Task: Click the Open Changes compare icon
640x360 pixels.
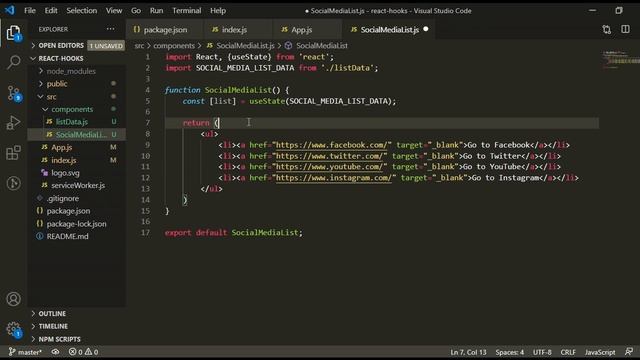Action: (x=607, y=29)
